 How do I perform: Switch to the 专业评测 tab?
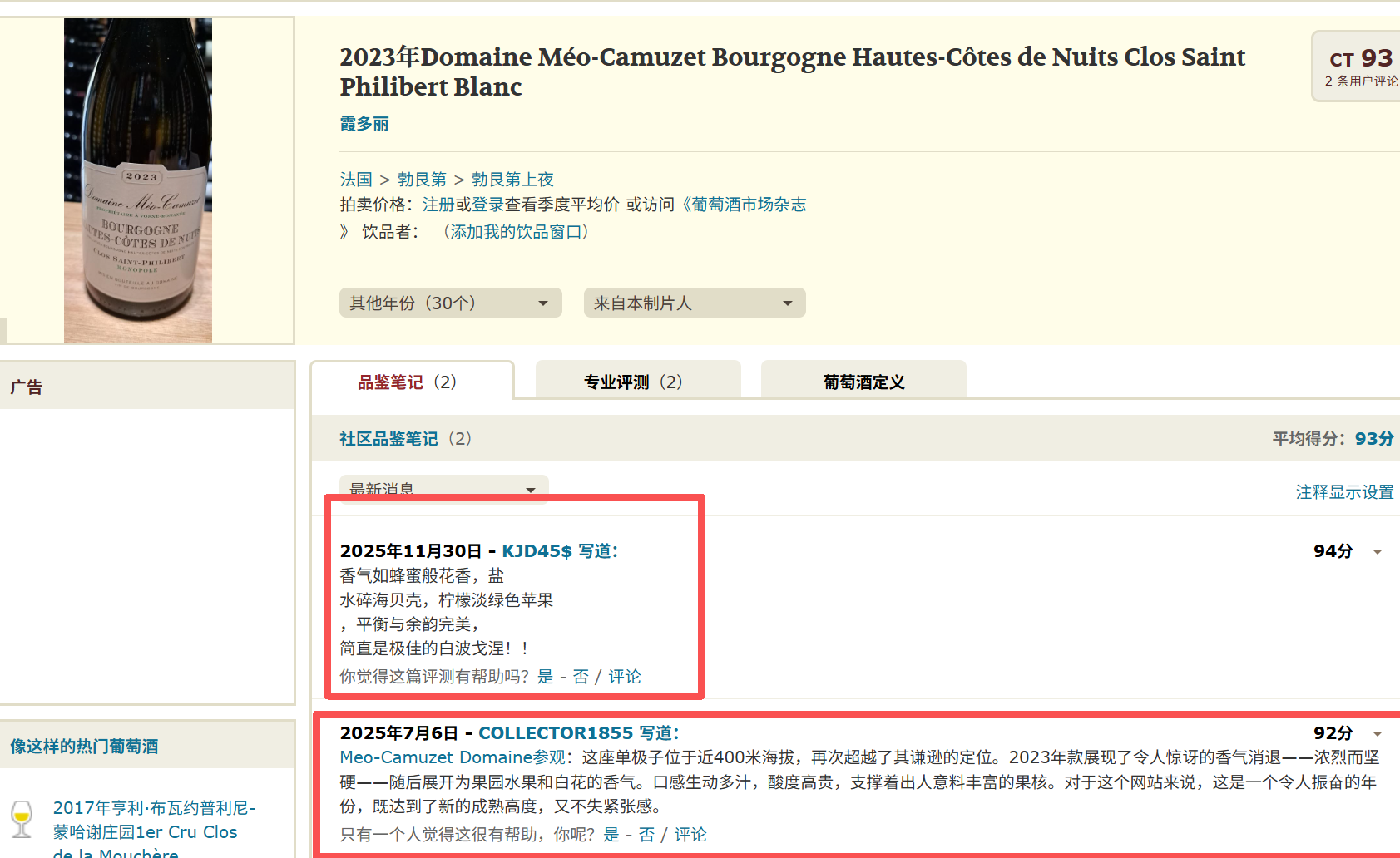(638, 381)
